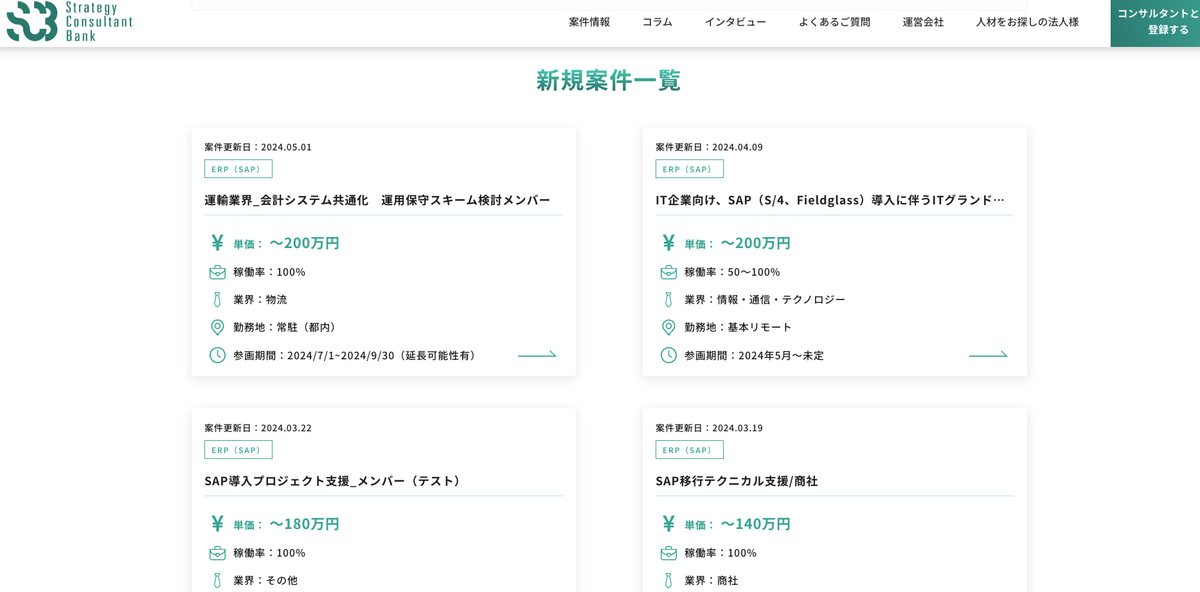
Task: Click ERP (SAP) tag on 2024.03.19 card
Action: [x=689, y=450]
